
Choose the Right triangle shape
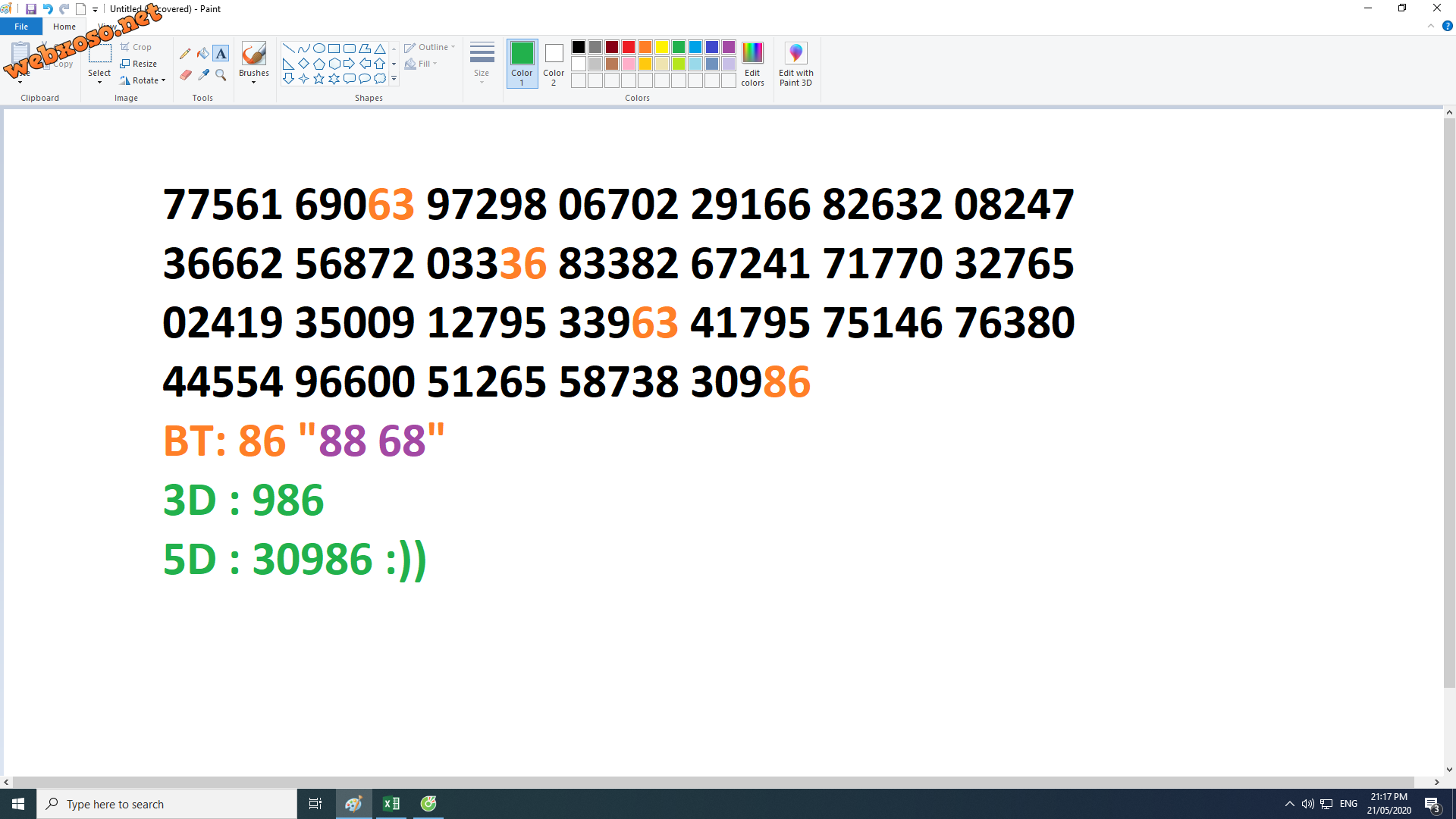click(288, 64)
